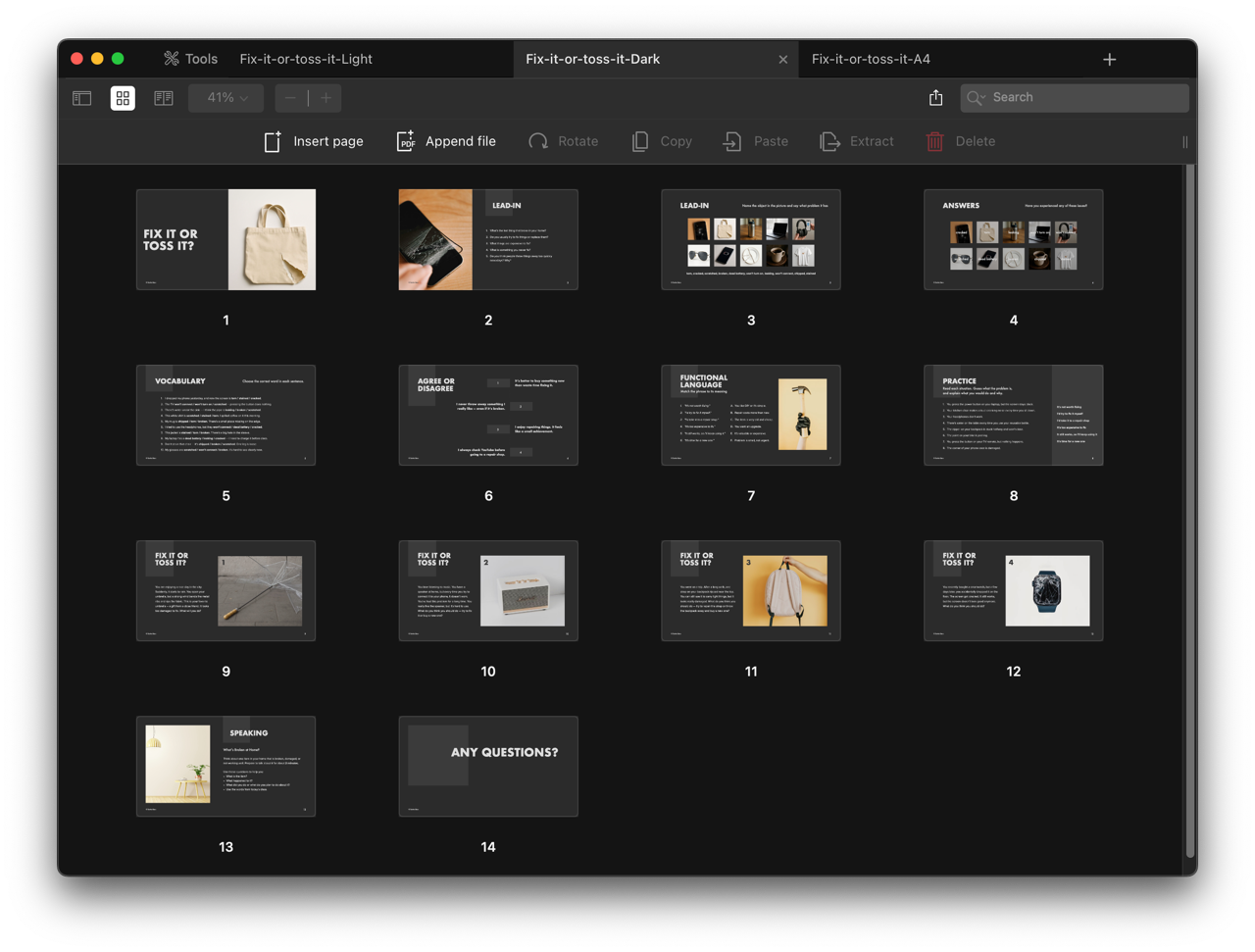The width and height of the screenshot is (1255, 952).
Task: Click the Insert page icon
Action: pos(273,141)
